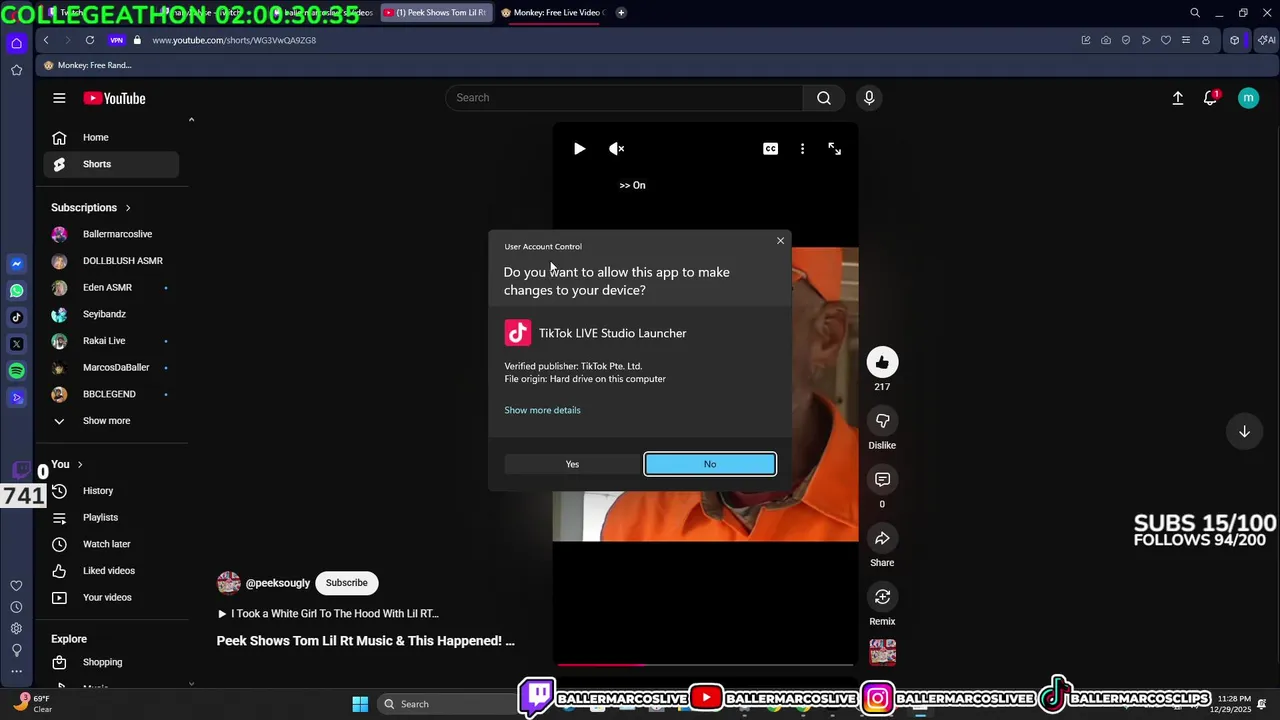Expand the Subscriptions section arrow

pyautogui.click(x=128, y=208)
